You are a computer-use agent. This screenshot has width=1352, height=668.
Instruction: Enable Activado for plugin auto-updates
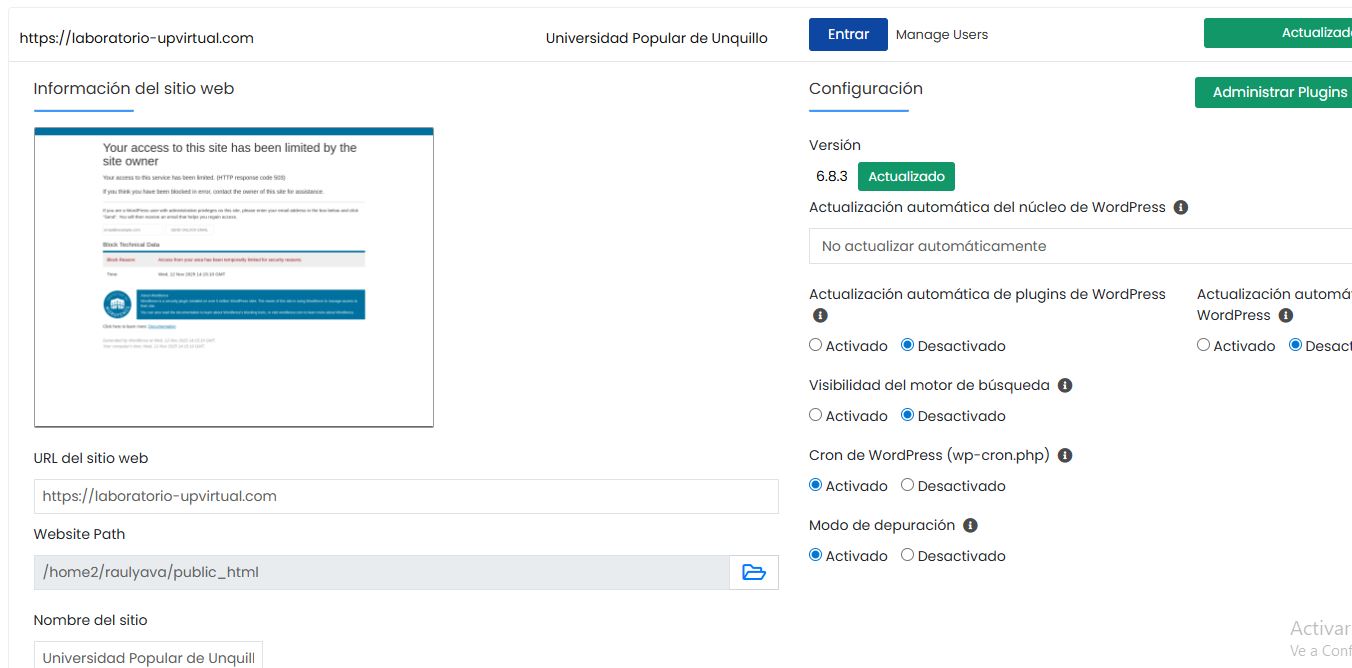click(x=816, y=345)
